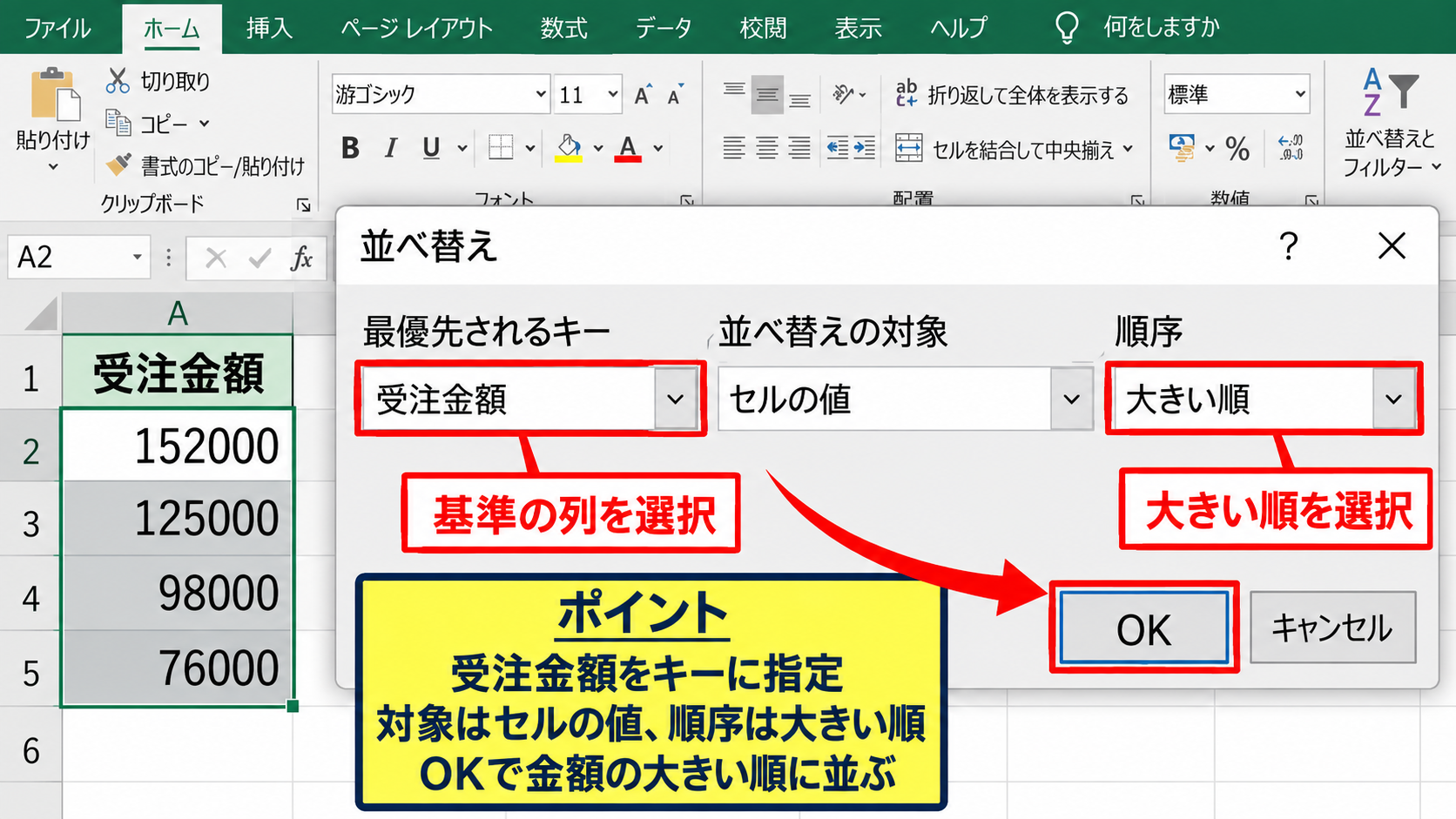Click the sort dialog help question mark
The image size is (1456, 819).
(1289, 246)
